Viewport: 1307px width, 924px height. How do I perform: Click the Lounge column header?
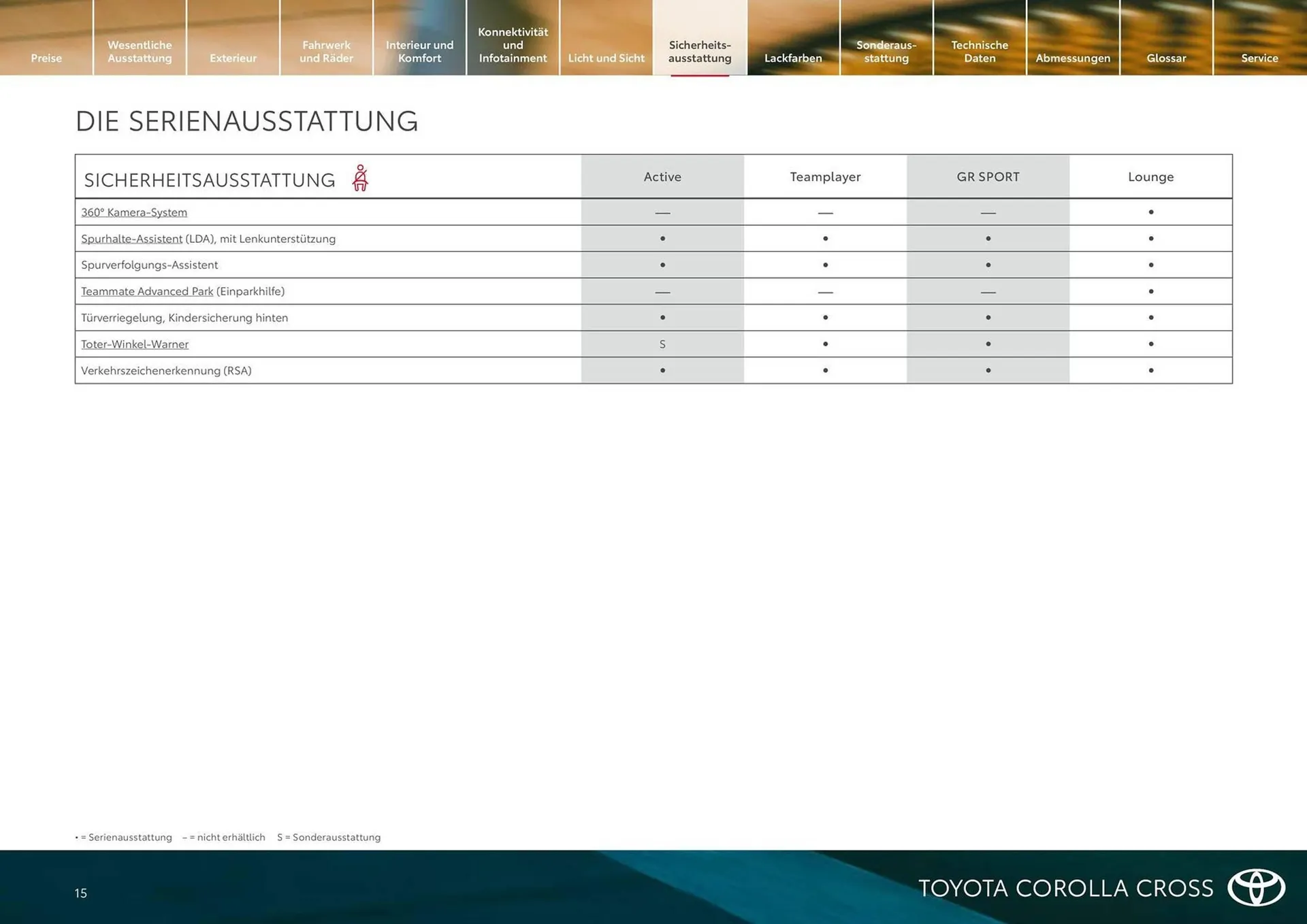pyautogui.click(x=1150, y=177)
